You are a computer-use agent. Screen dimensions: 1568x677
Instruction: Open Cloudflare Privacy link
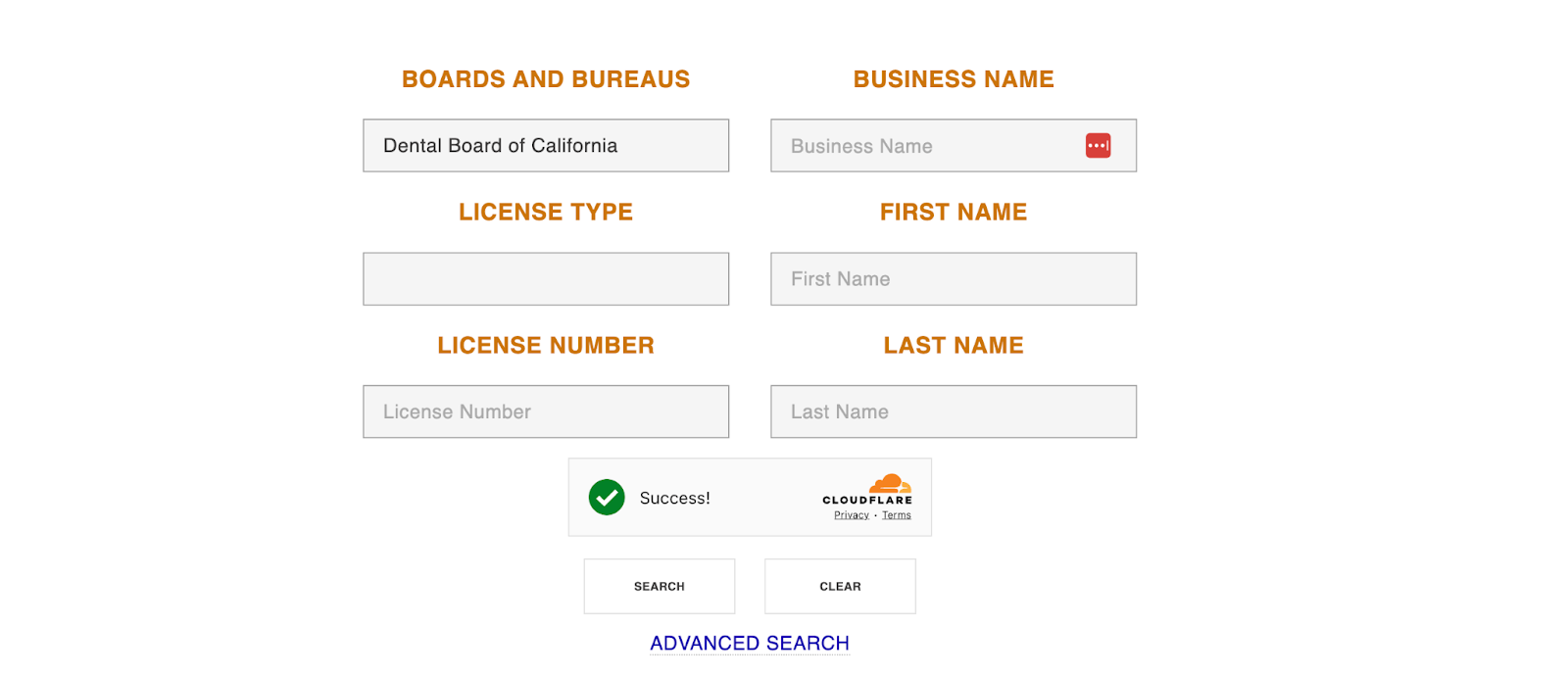[852, 515]
